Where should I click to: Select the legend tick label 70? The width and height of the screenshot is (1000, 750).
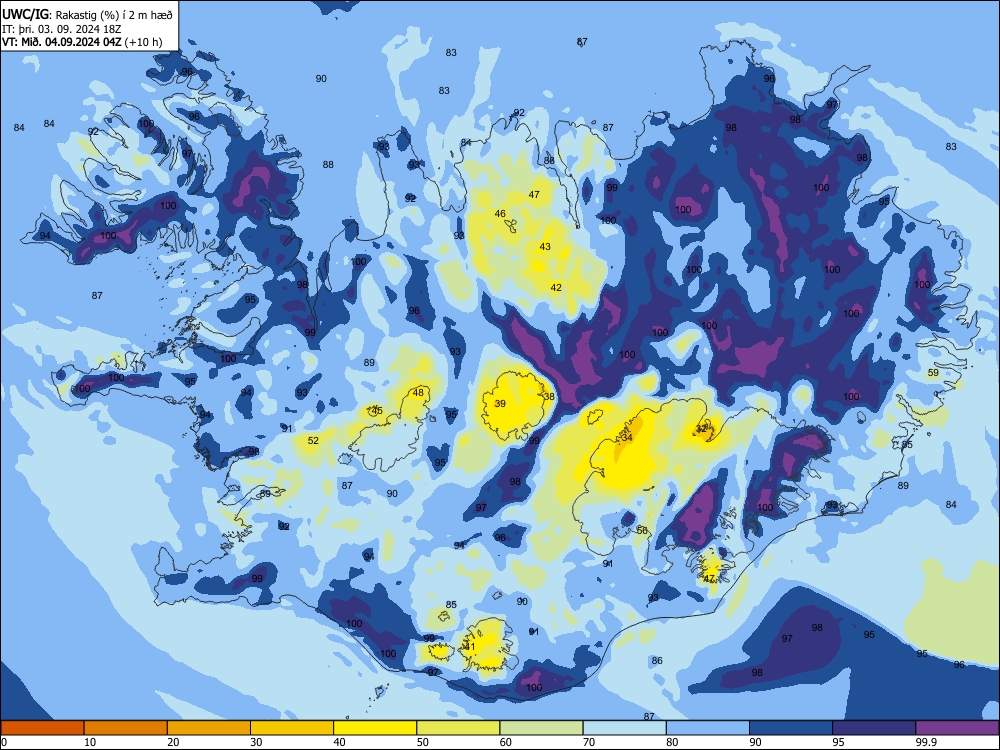589,742
